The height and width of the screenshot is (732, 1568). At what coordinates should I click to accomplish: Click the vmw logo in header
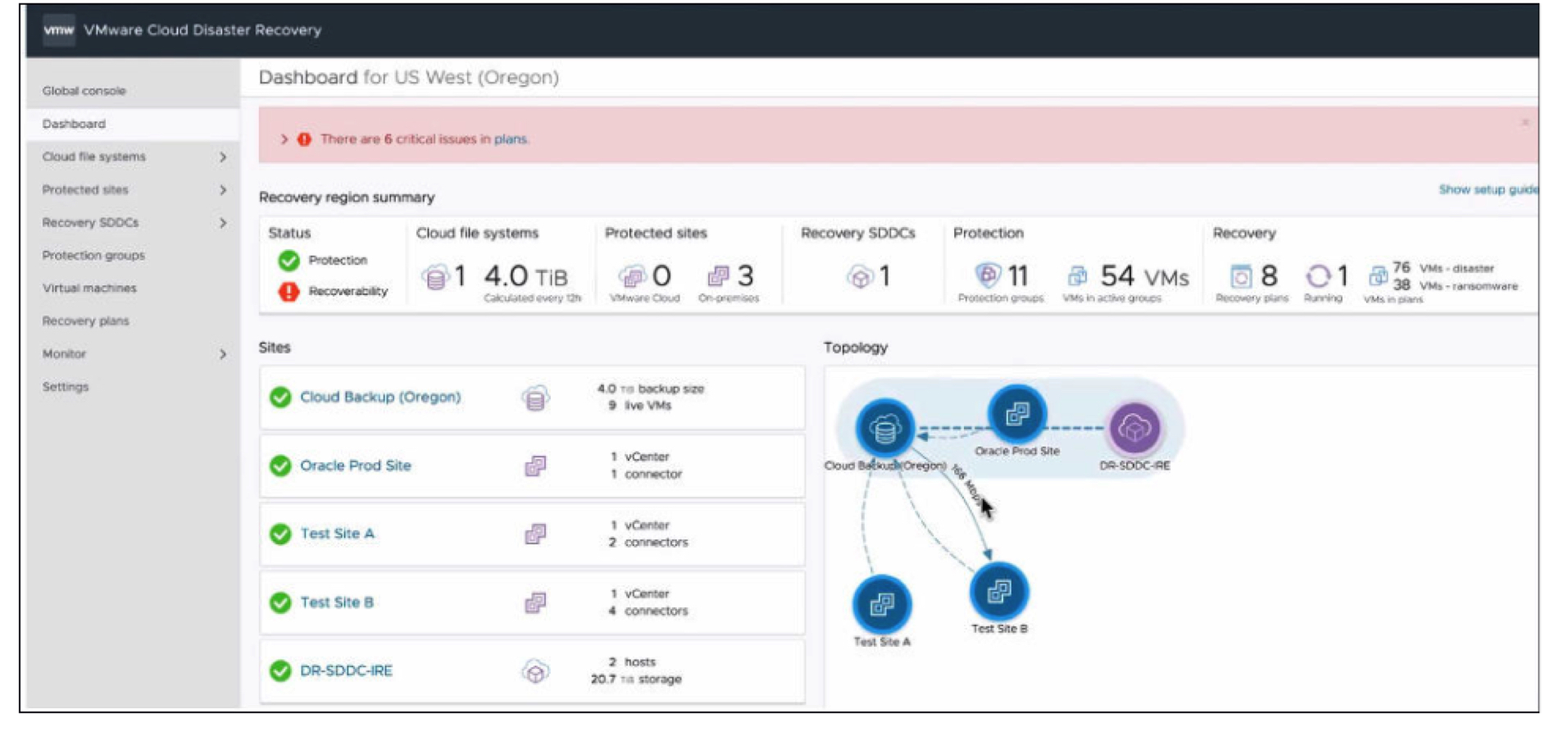pos(58,30)
